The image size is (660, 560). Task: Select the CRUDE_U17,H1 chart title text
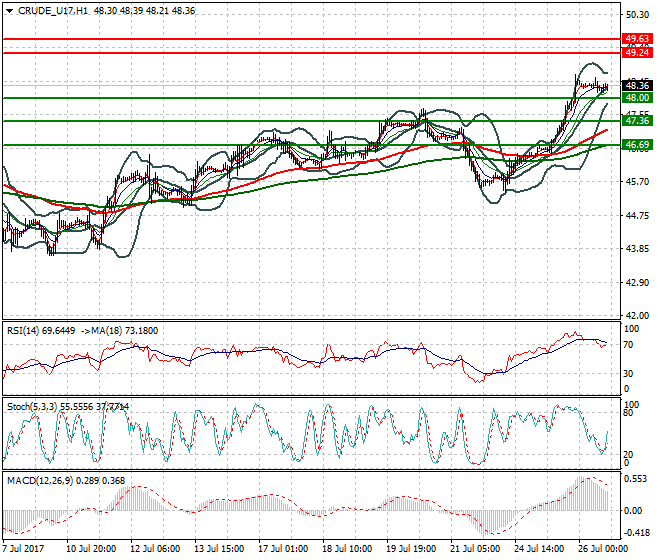[53, 11]
